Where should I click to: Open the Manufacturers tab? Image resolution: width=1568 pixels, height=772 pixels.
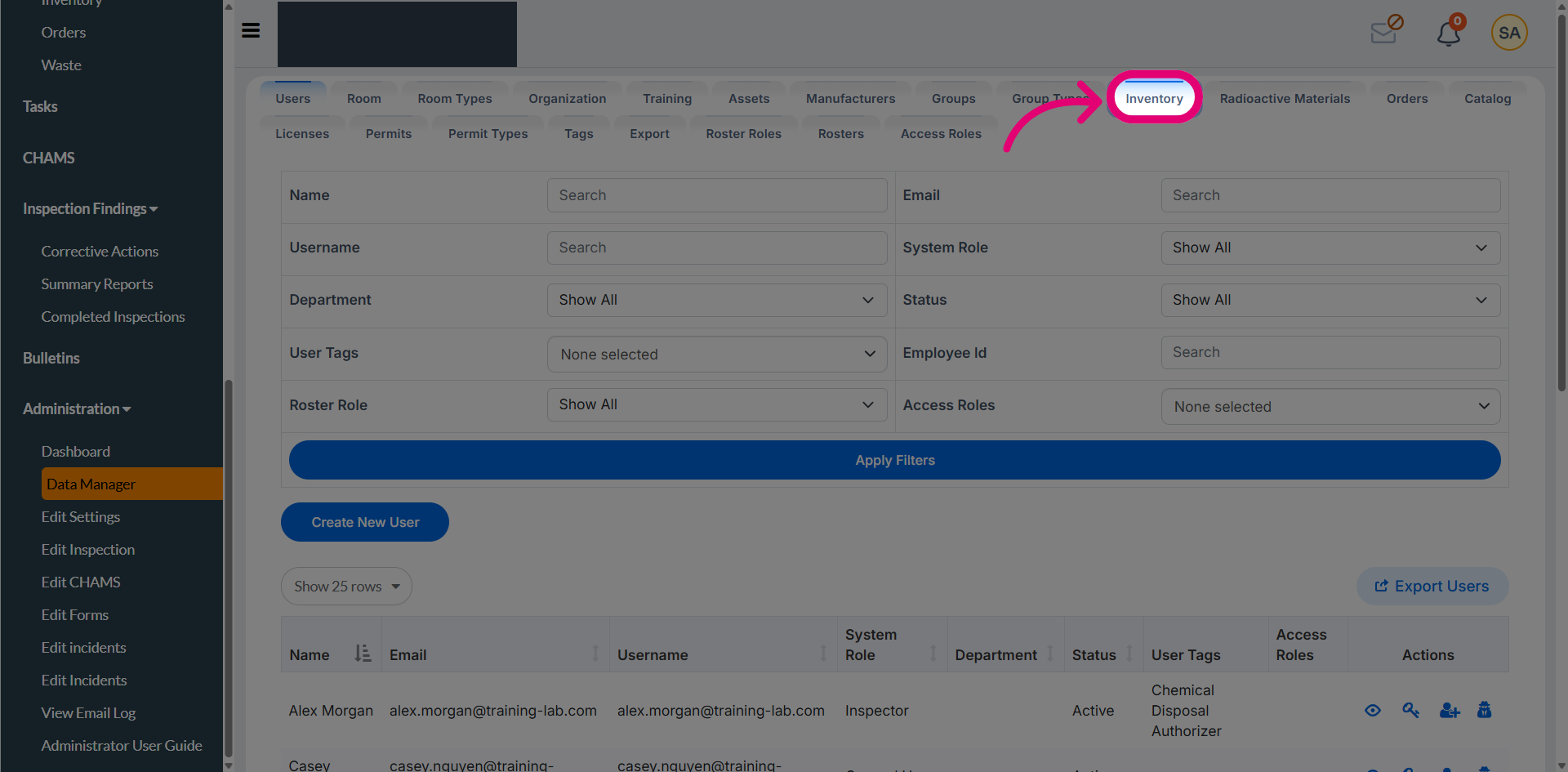click(x=851, y=98)
